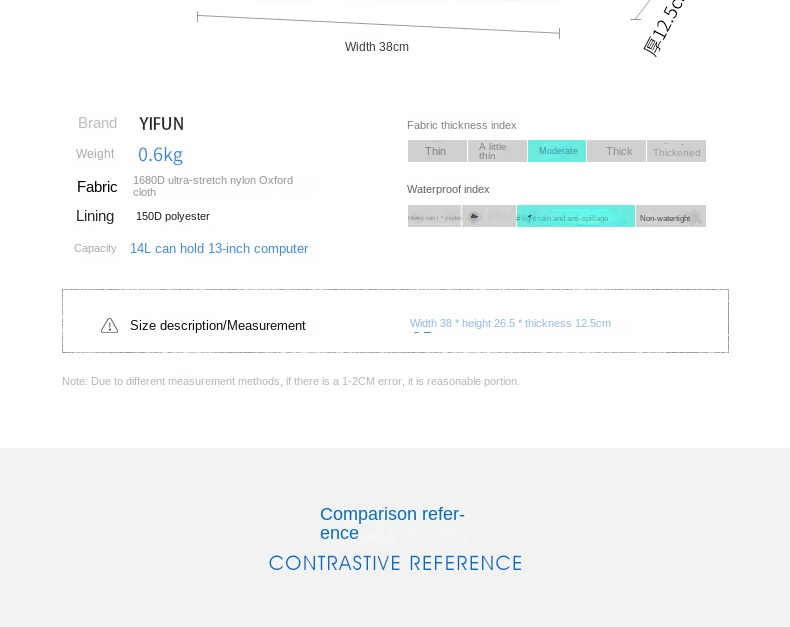Click the 0.6kg weight value
Image resolution: width=790 pixels, height=627 pixels.
160,155
